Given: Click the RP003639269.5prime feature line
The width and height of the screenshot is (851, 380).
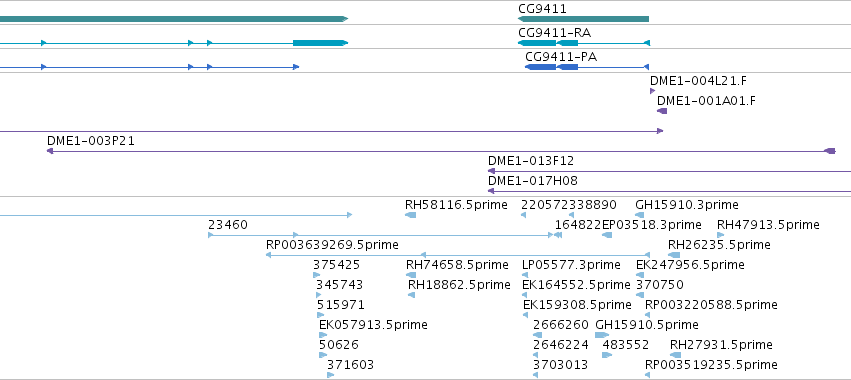Looking at the screenshot, I should pos(458,255).
